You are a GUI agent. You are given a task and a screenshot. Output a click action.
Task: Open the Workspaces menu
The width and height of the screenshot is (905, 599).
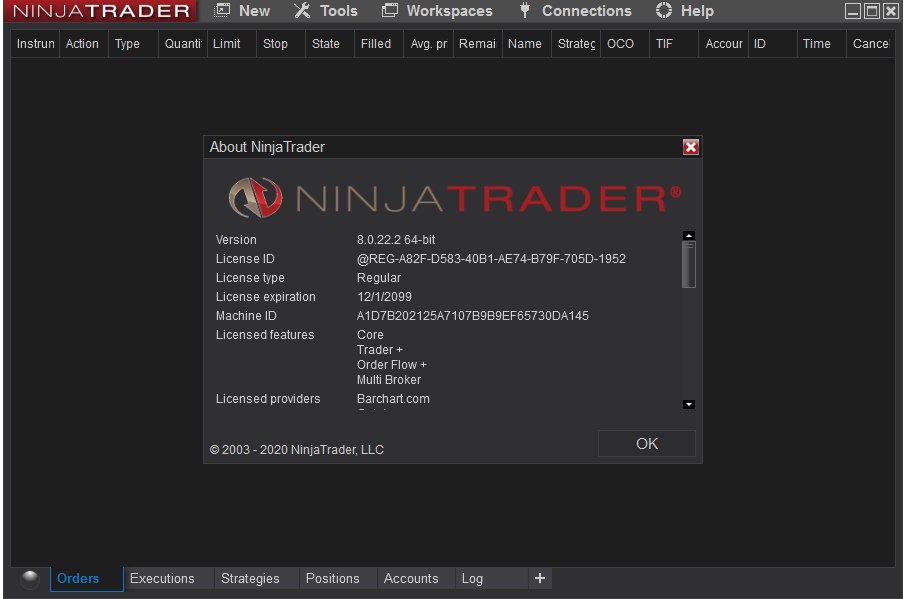click(x=437, y=11)
